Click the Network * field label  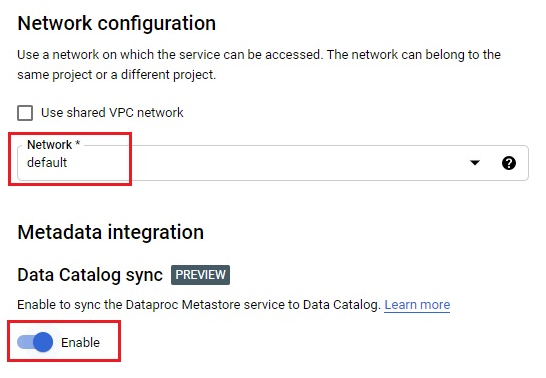coord(54,144)
